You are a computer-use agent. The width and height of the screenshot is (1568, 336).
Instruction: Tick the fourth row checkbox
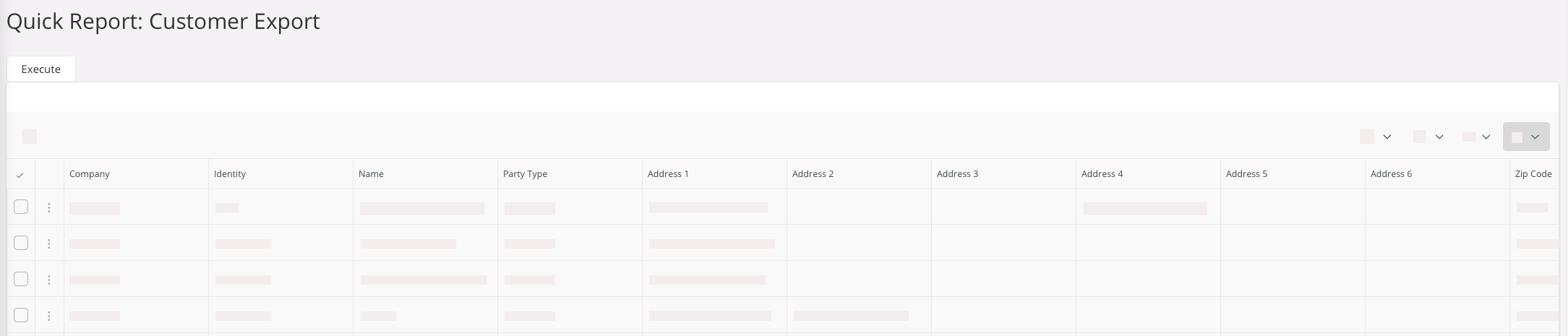coord(21,315)
